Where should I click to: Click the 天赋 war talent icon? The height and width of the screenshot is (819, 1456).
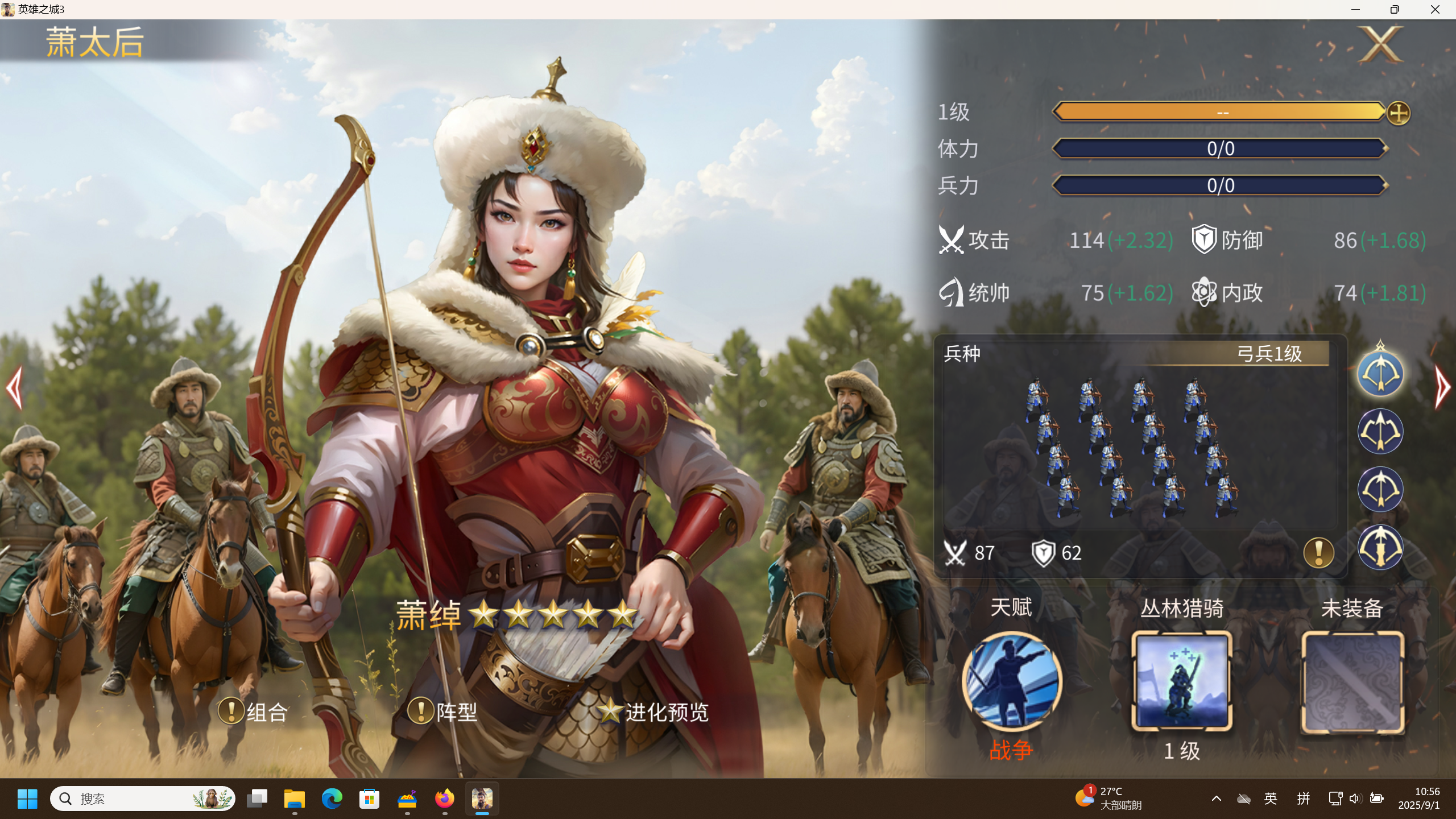coord(1011,681)
